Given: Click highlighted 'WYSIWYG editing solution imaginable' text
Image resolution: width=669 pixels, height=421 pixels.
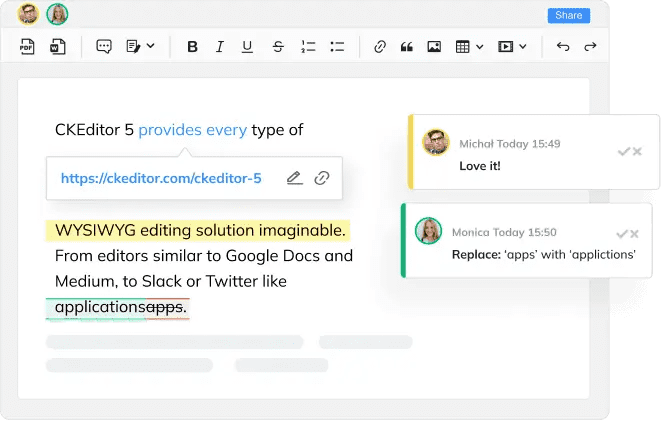Looking at the screenshot, I should (200, 230).
